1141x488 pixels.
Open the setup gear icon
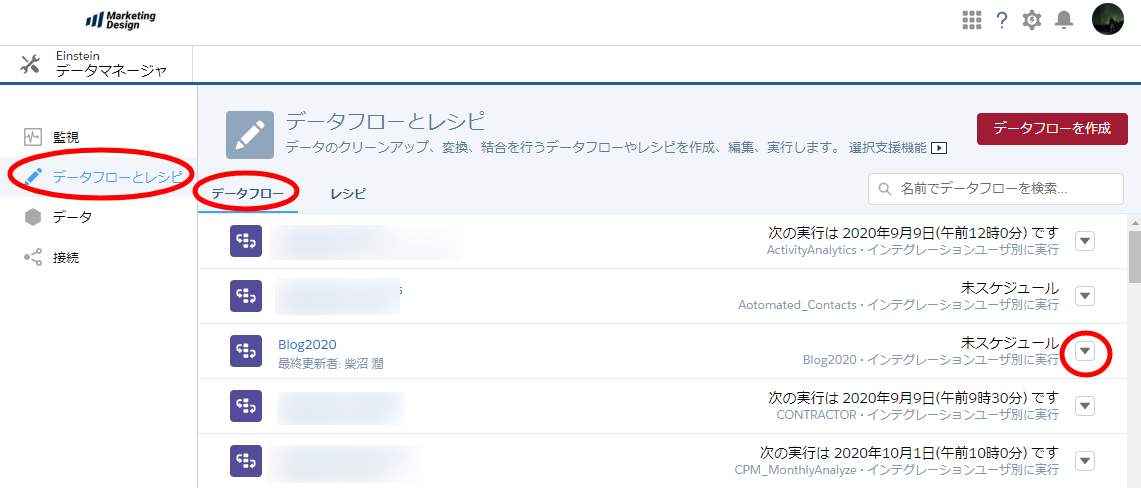click(1032, 20)
